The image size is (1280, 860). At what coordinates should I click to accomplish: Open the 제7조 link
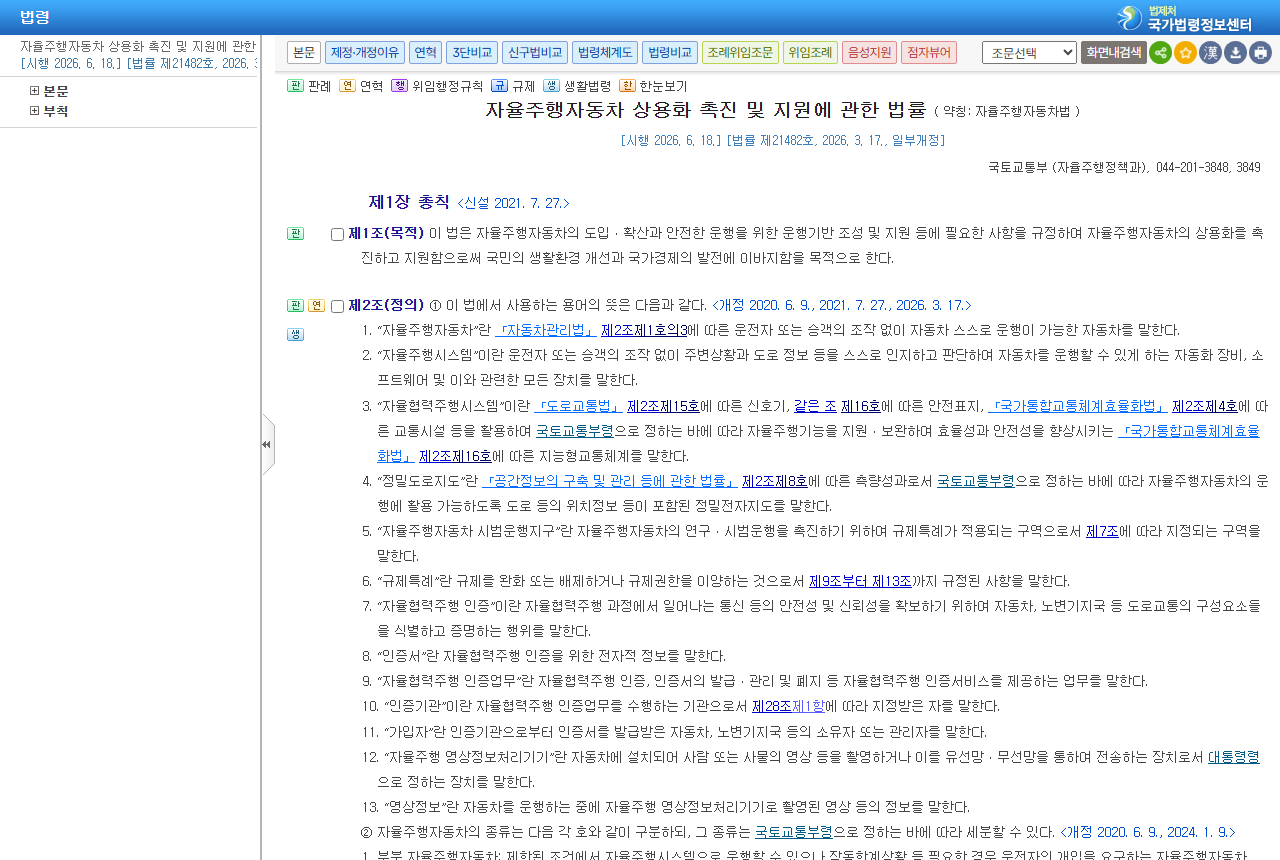click(x=1102, y=531)
